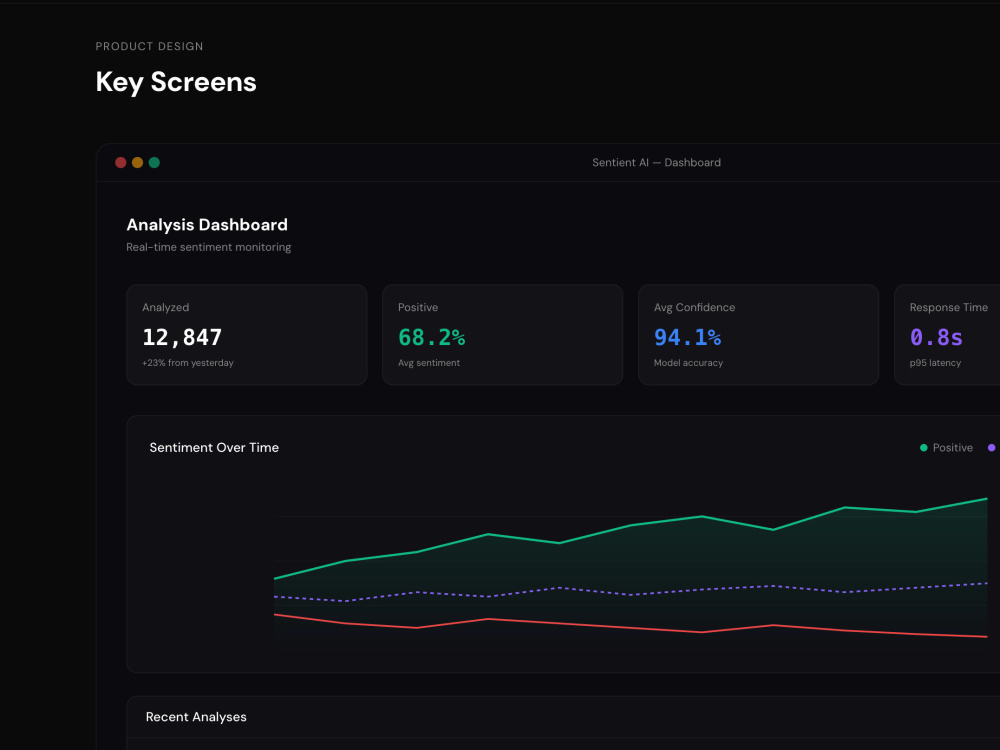The width and height of the screenshot is (1000, 750).
Task: Select the Key Screens heading
Action: (176, 82)
